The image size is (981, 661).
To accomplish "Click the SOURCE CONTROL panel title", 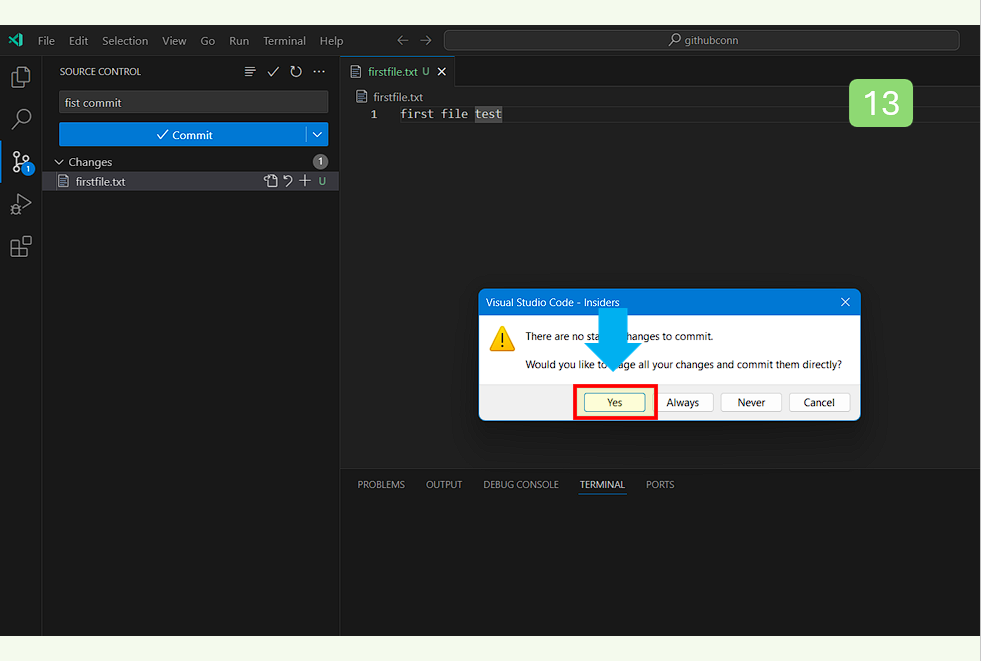I will 100,71.
